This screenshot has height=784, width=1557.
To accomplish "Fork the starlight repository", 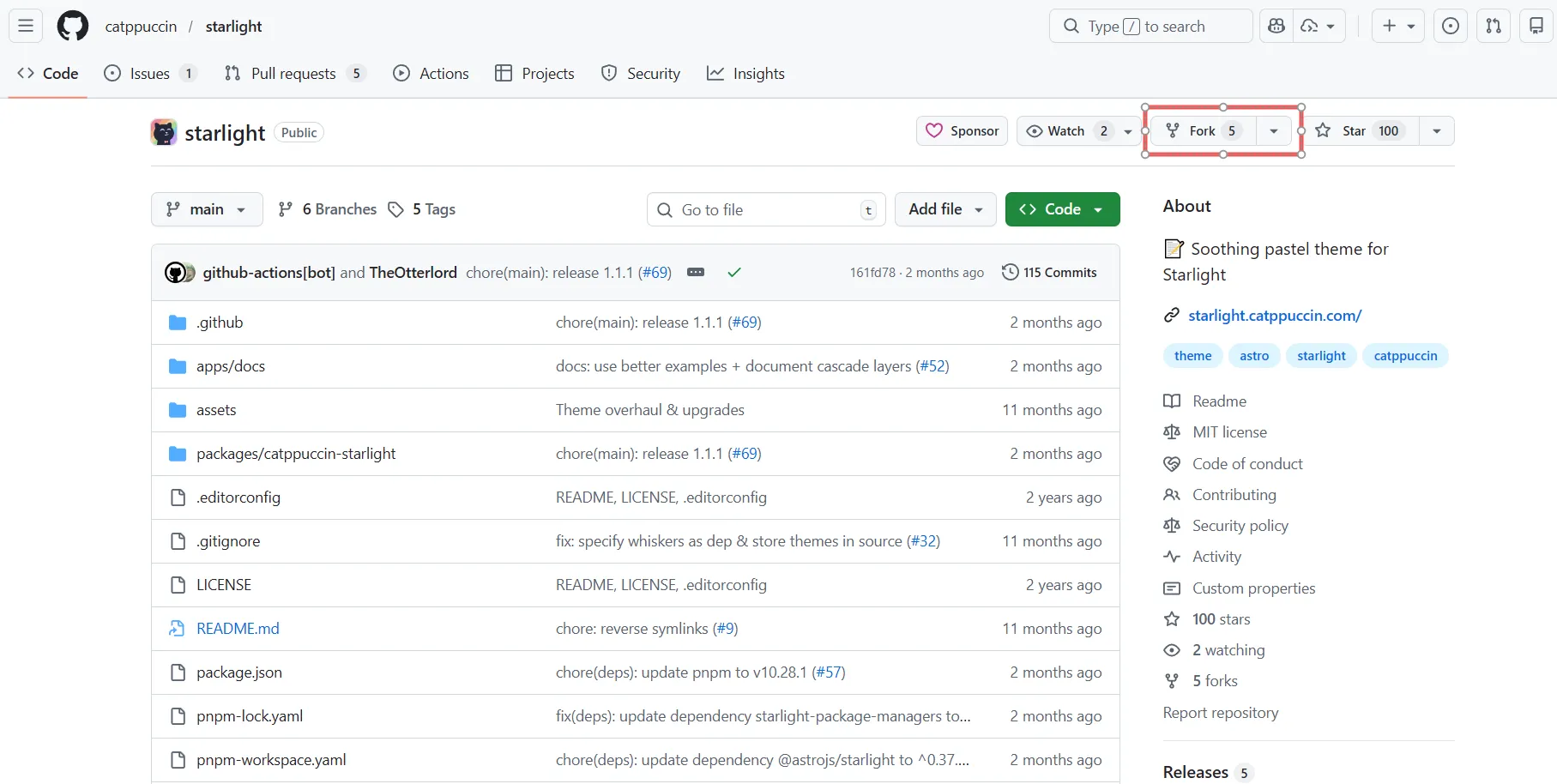I will (1203, 131).
